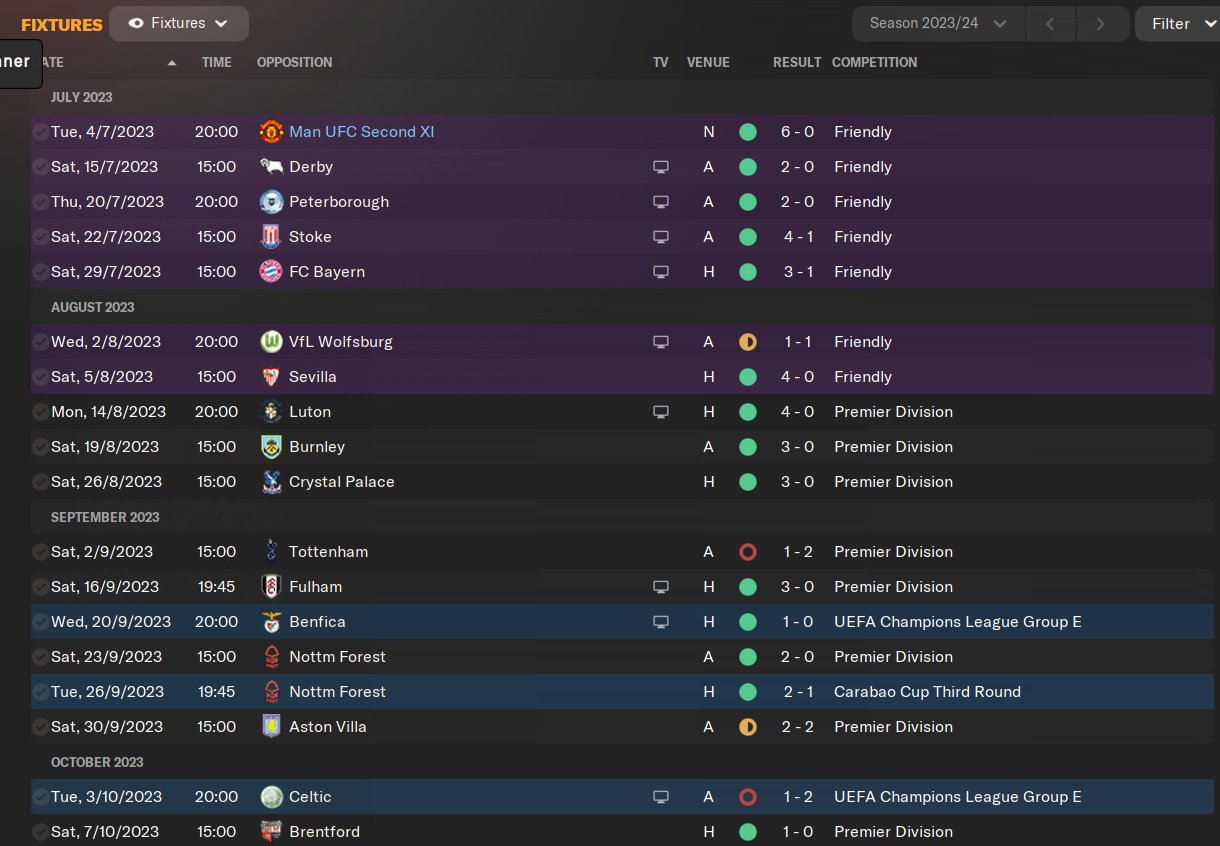Click the TV icon on the Fulham row
Screen dimensions: 1220x846
pyautogui.click(x=660, y=587)
